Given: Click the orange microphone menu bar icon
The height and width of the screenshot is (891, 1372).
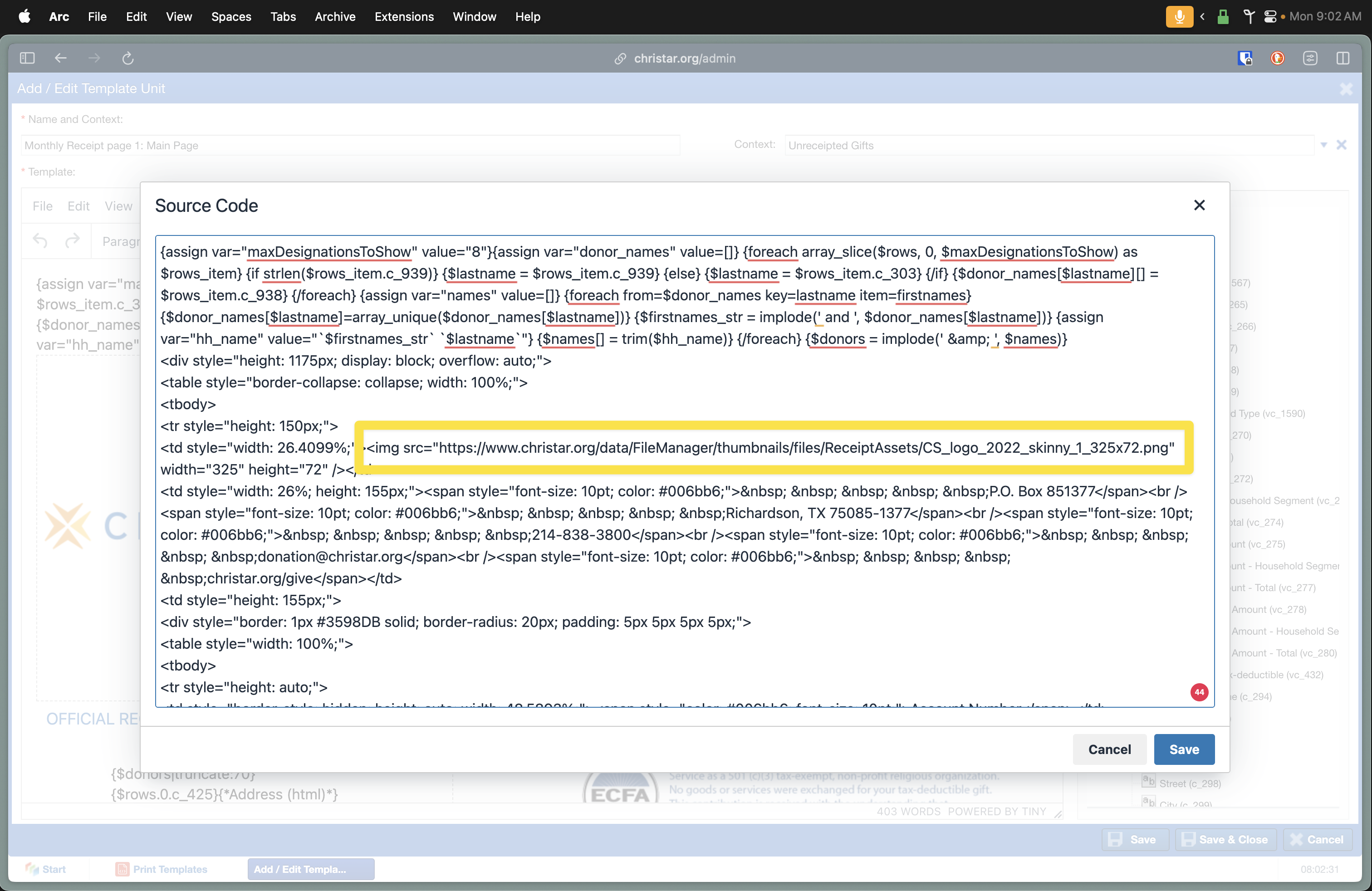Looking at the screenshot, I should click(1179, 17).
